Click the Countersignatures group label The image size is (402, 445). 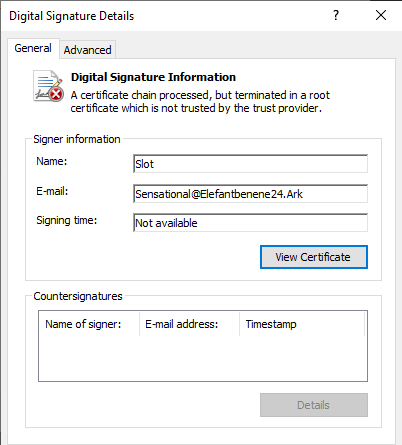point(78,296)
